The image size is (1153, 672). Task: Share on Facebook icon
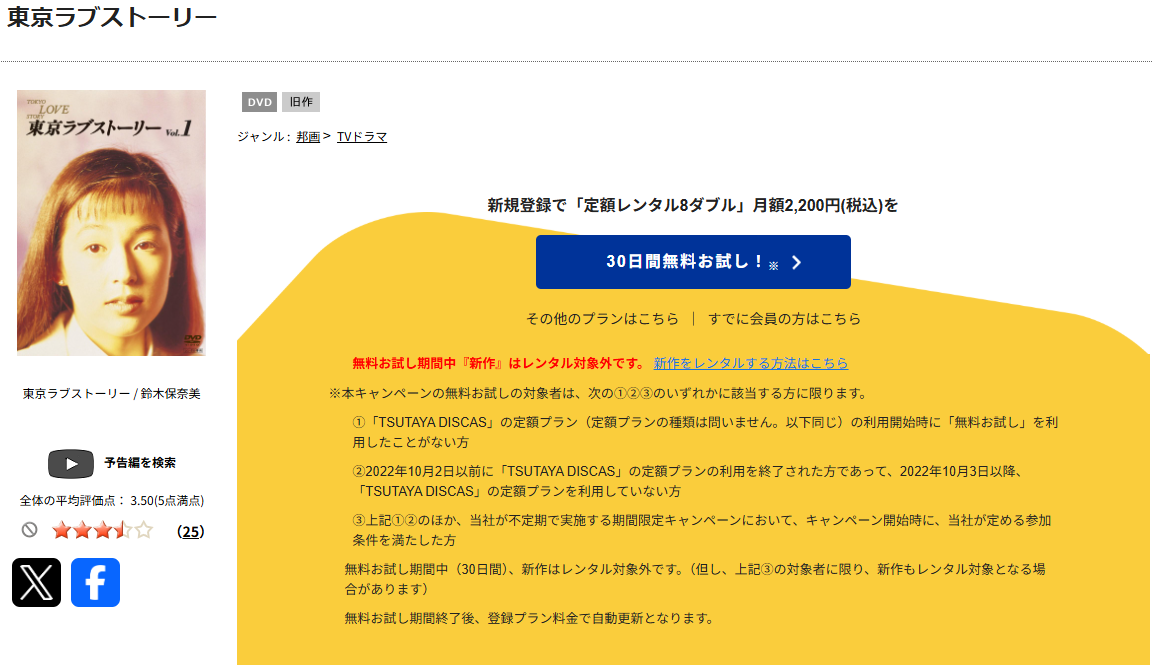click(x=96, y=582)
